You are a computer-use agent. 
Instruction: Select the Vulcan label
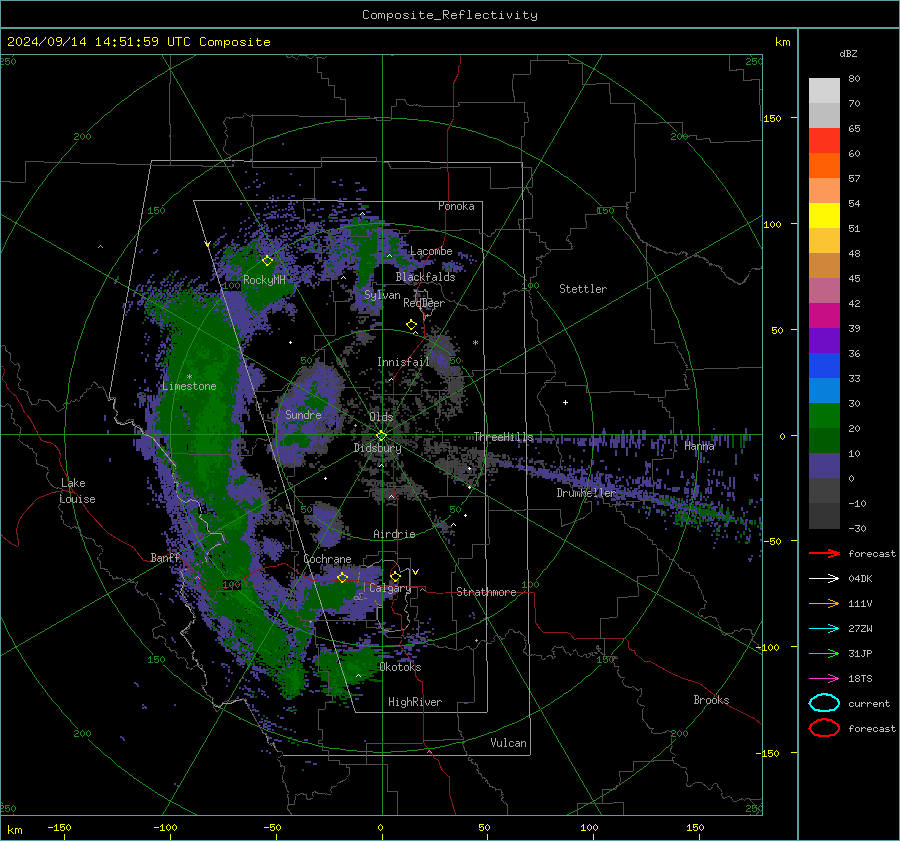(x=509, y=743)
